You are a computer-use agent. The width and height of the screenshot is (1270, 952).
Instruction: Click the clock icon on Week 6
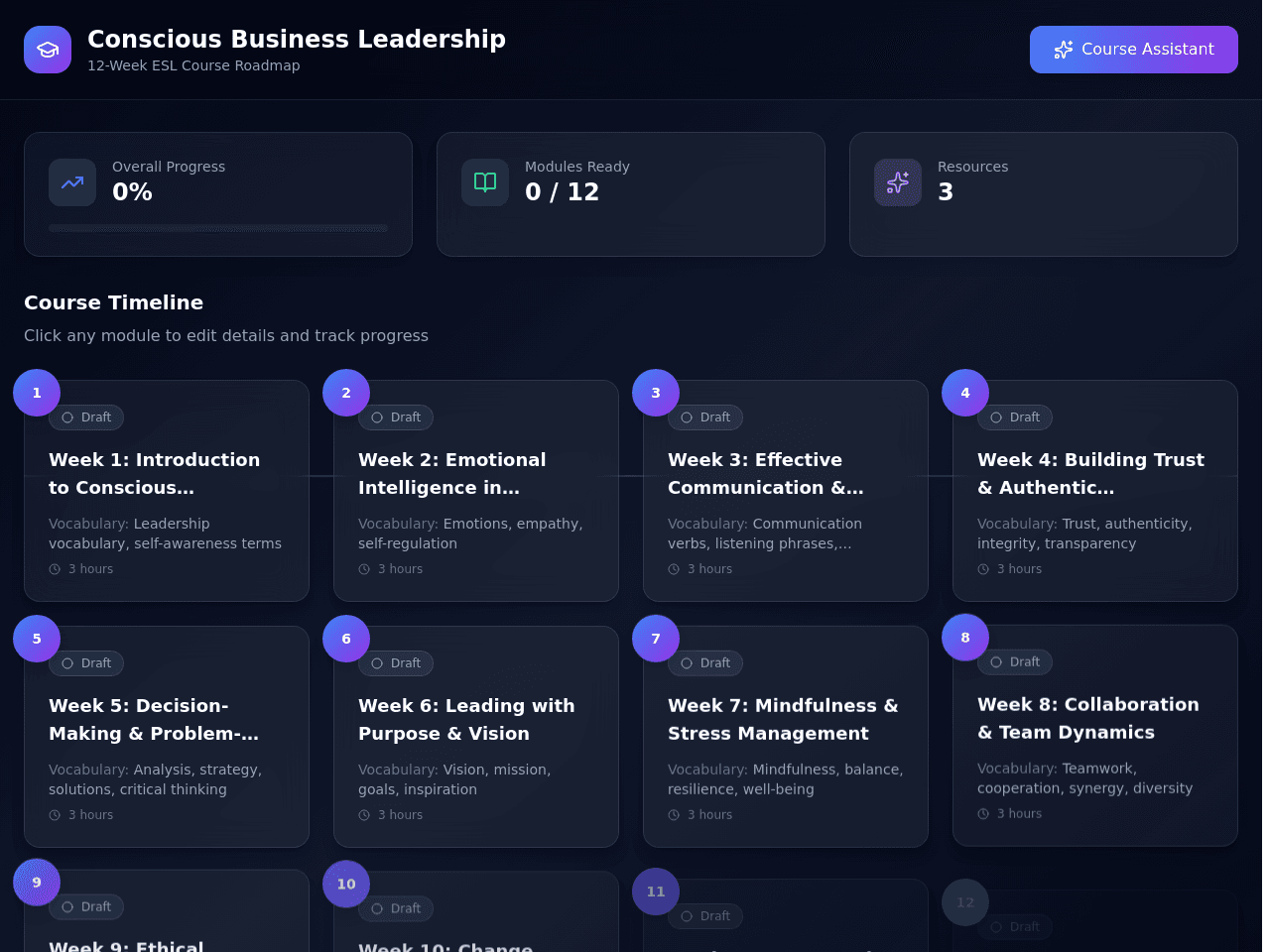tap(364, 815)
